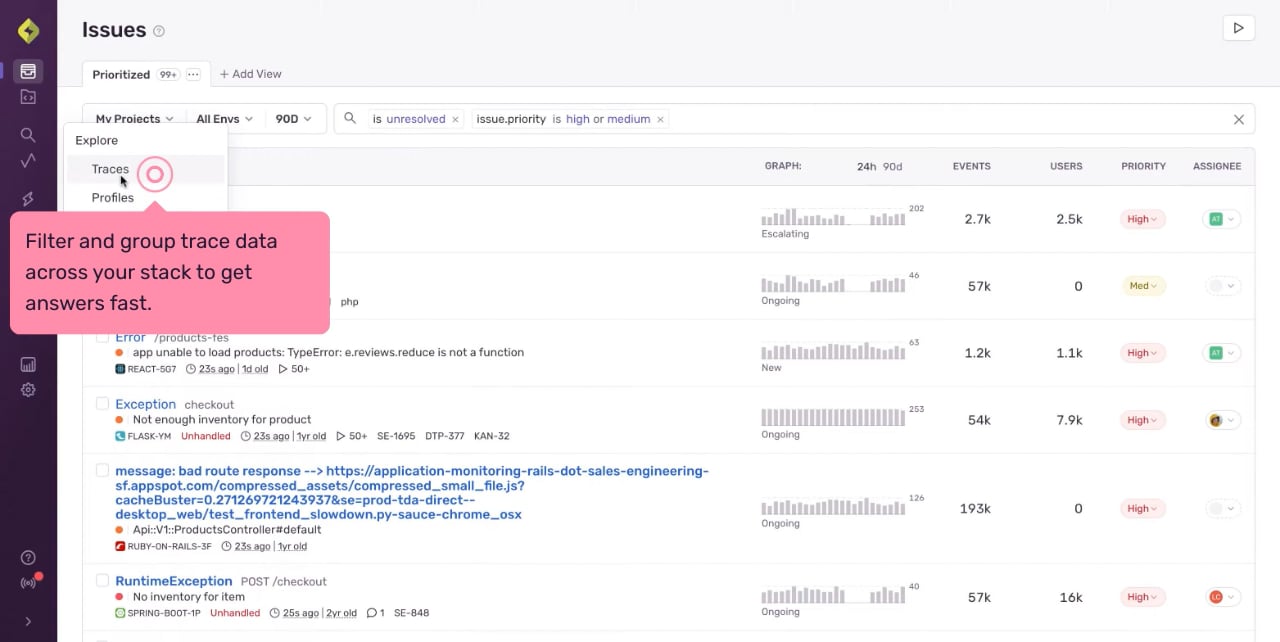1280x642 pixels.
Task: Click the comment icon on RuntimeException row
Action: point(372,613)
